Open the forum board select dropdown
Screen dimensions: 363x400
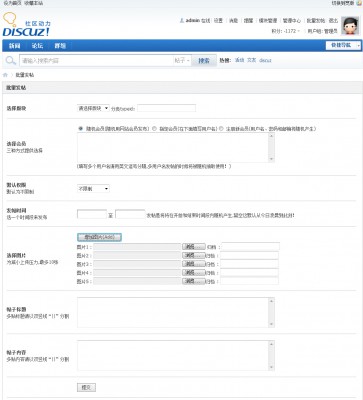pyautogui.click(x=93, y=108)
